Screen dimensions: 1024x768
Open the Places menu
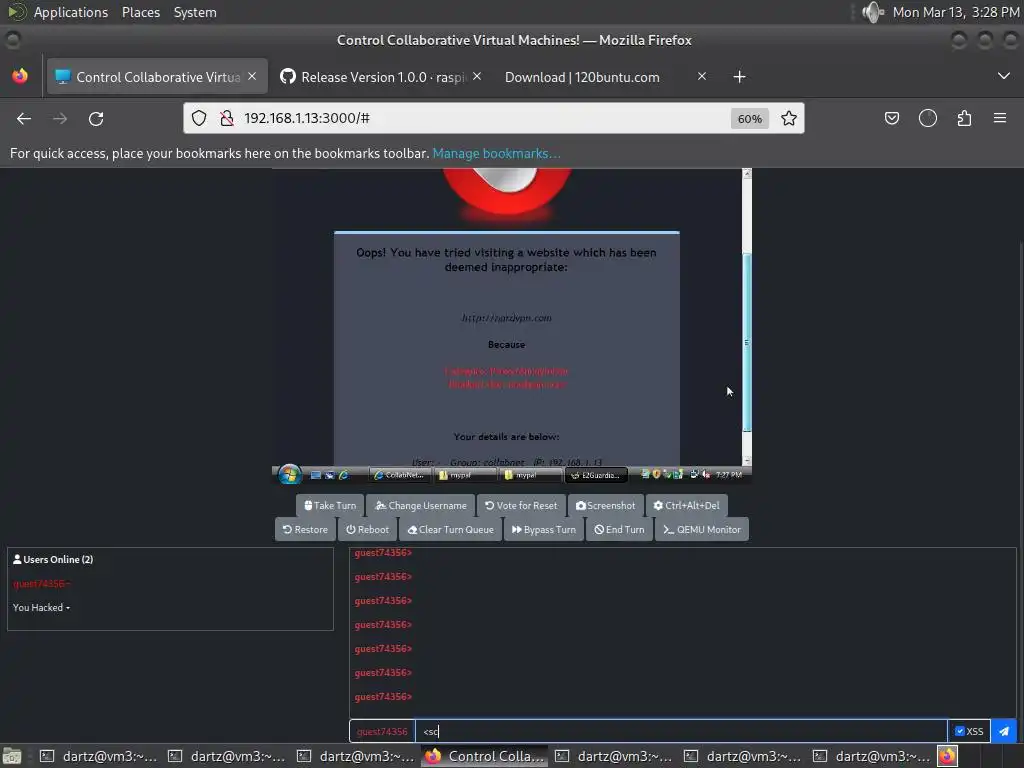coord(141,12)
